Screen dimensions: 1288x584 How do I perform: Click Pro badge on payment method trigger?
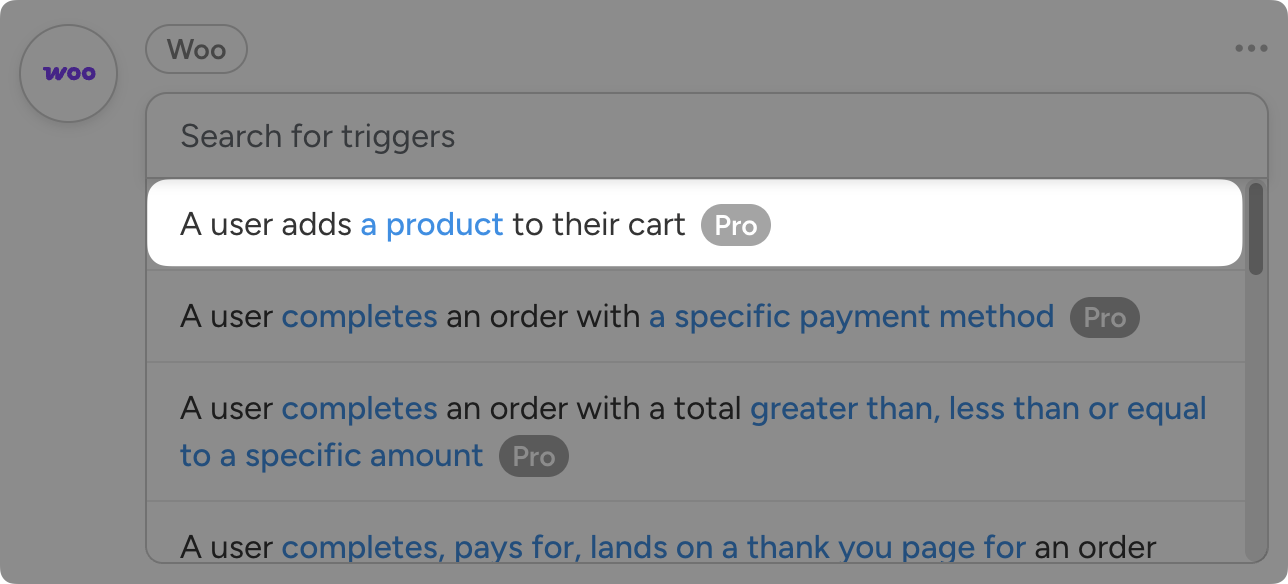[1104, 318]
